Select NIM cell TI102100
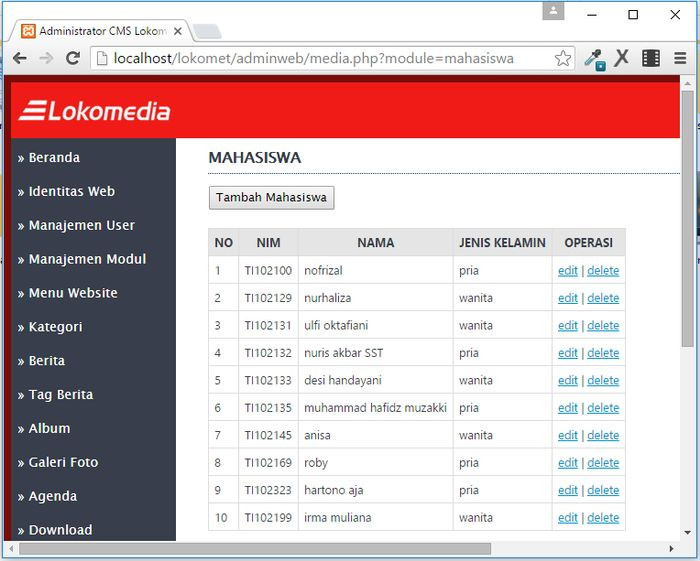700x561 pixels. click(268, 271)
